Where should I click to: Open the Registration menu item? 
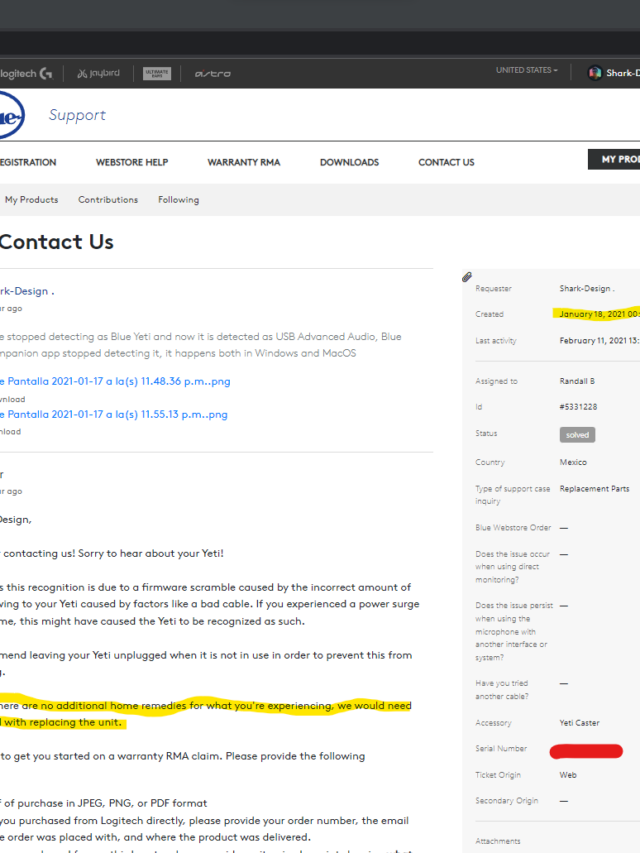(28, 162)
